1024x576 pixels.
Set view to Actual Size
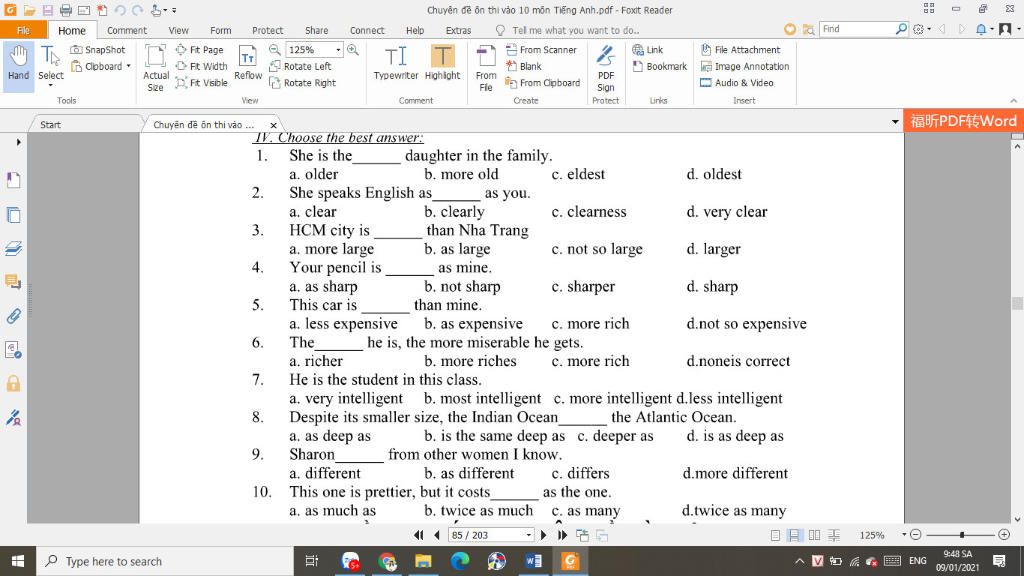(155, 67)
